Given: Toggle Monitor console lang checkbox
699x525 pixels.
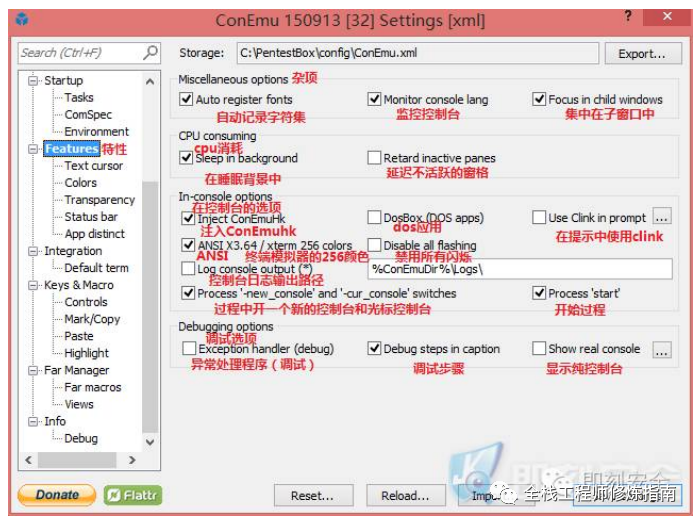Looking at the screenshot, I should tap(374, 99).
